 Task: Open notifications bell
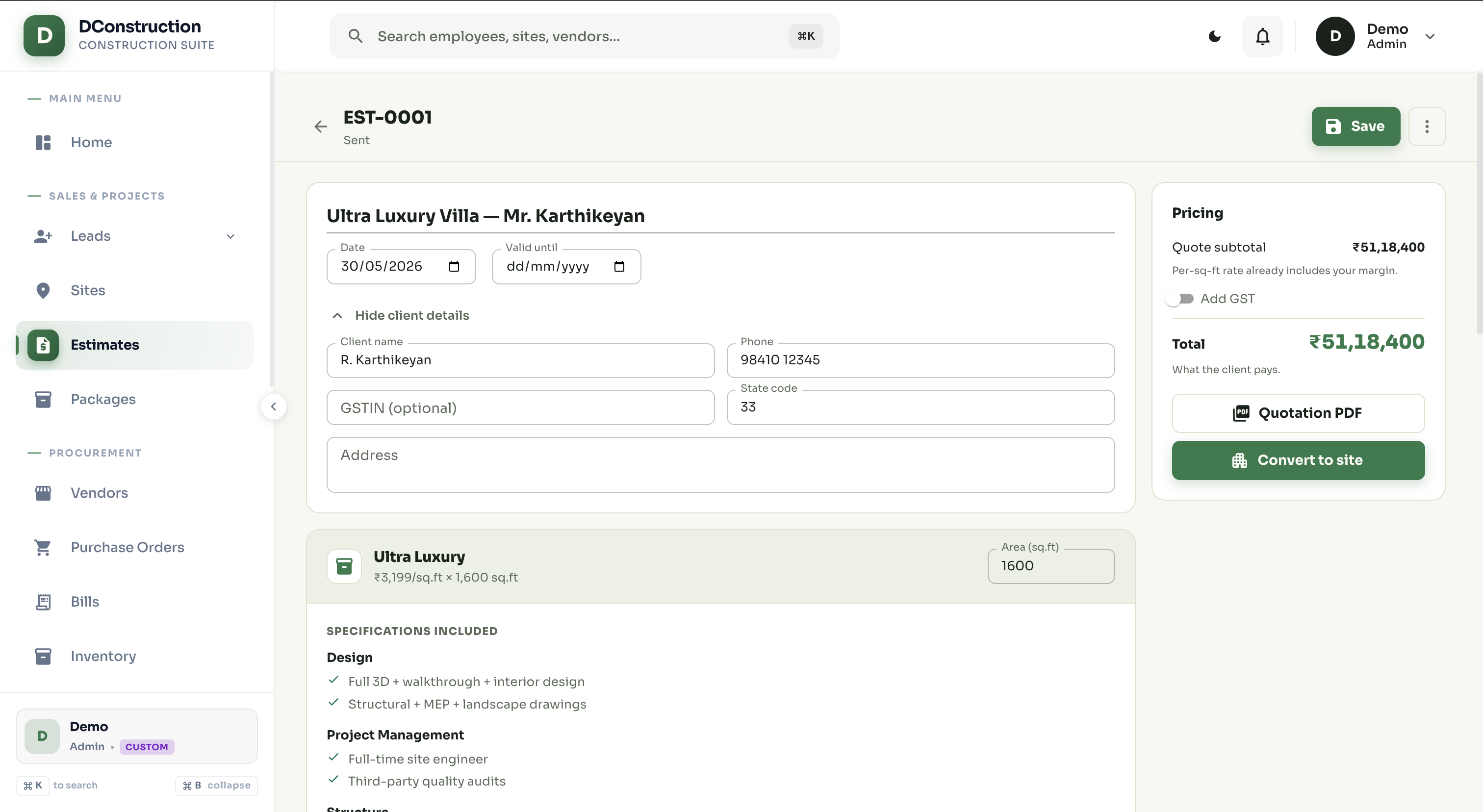click(x=1262, y=36)
